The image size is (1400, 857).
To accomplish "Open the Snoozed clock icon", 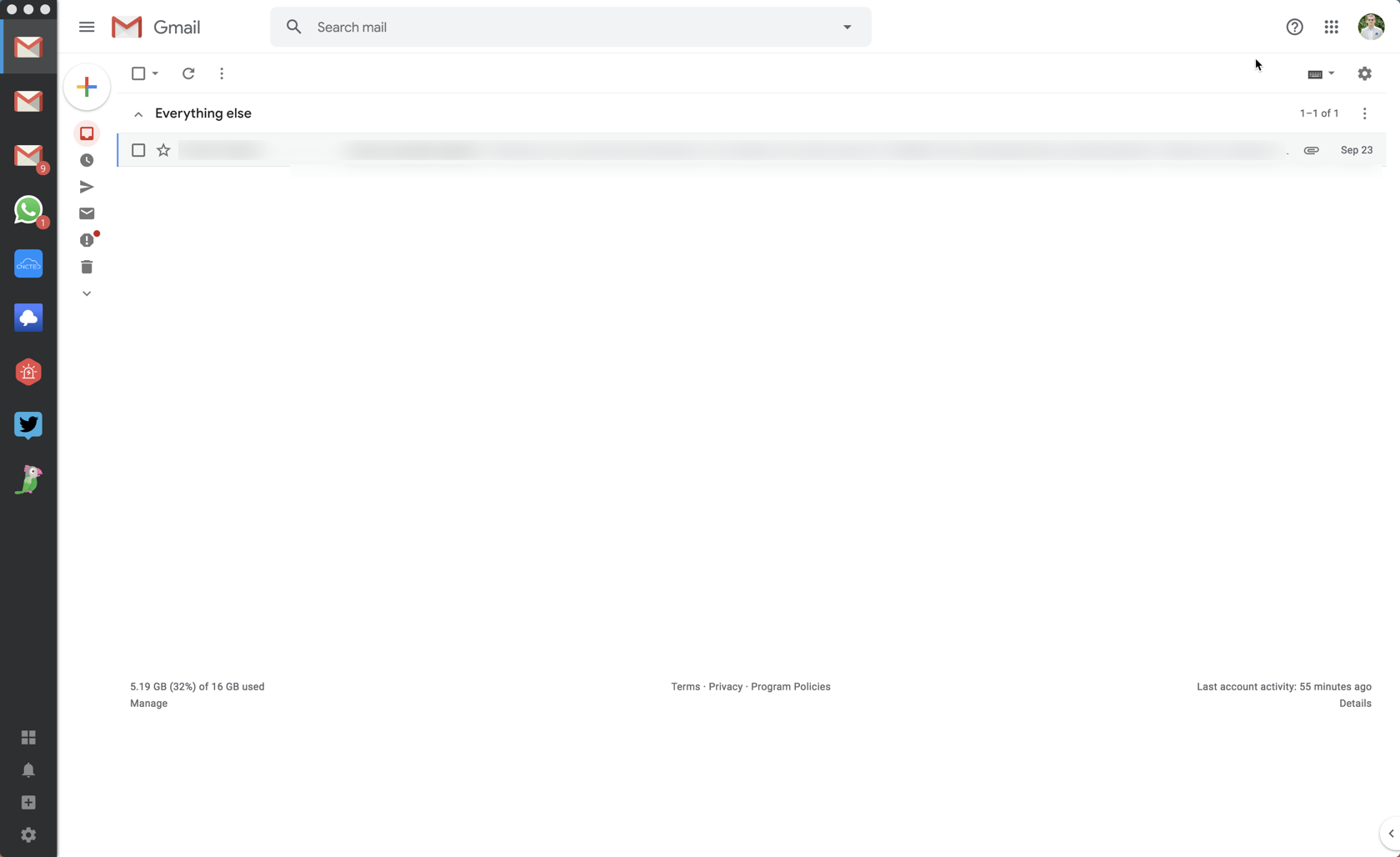I will [x=87, y=160].
